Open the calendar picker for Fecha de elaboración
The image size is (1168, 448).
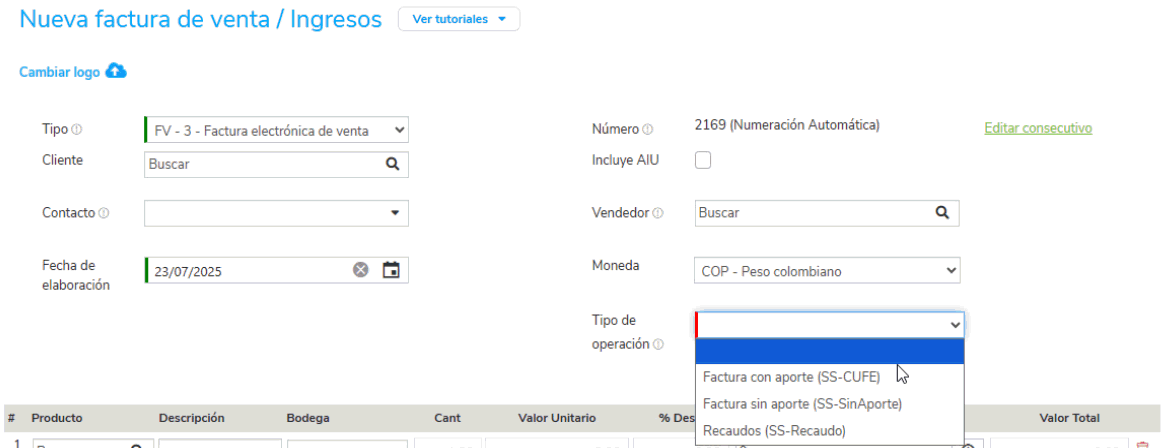coord(391,270)
